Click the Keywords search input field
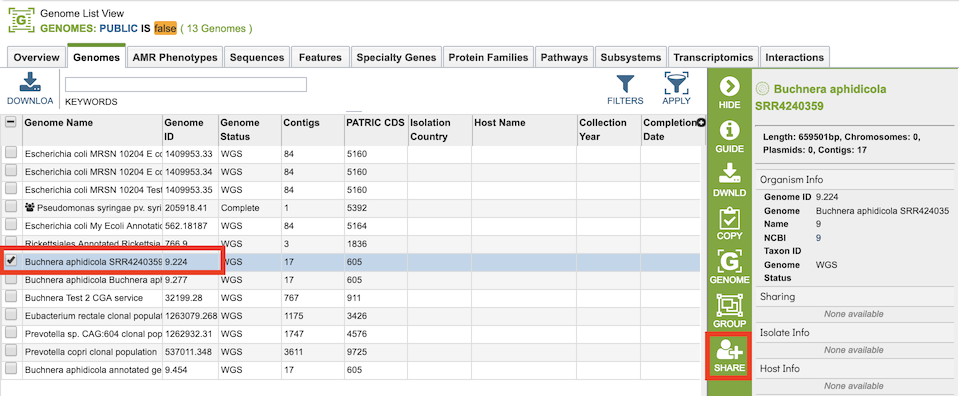 (x=186, y=84)
